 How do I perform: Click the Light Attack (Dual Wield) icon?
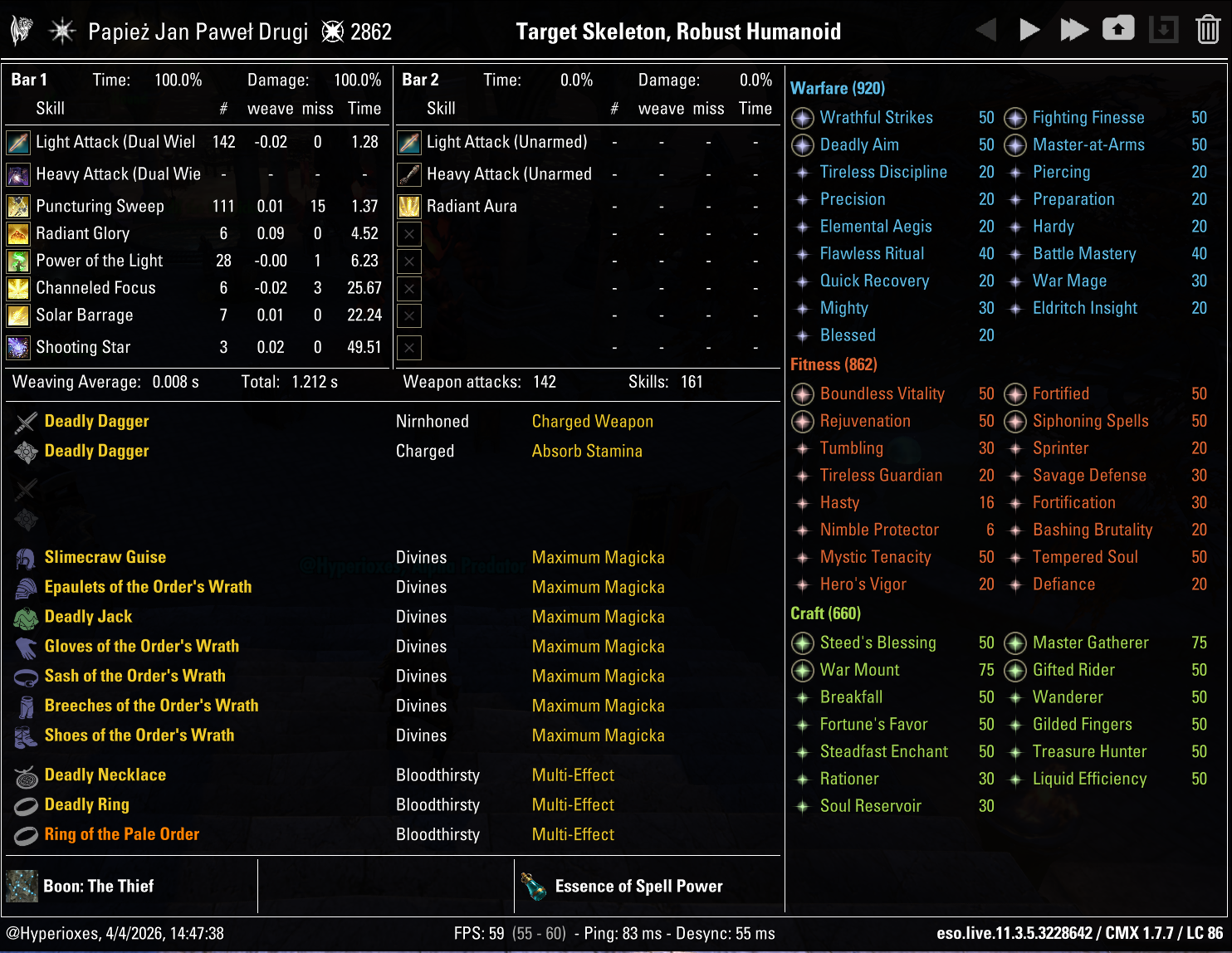tap(17, 142)
